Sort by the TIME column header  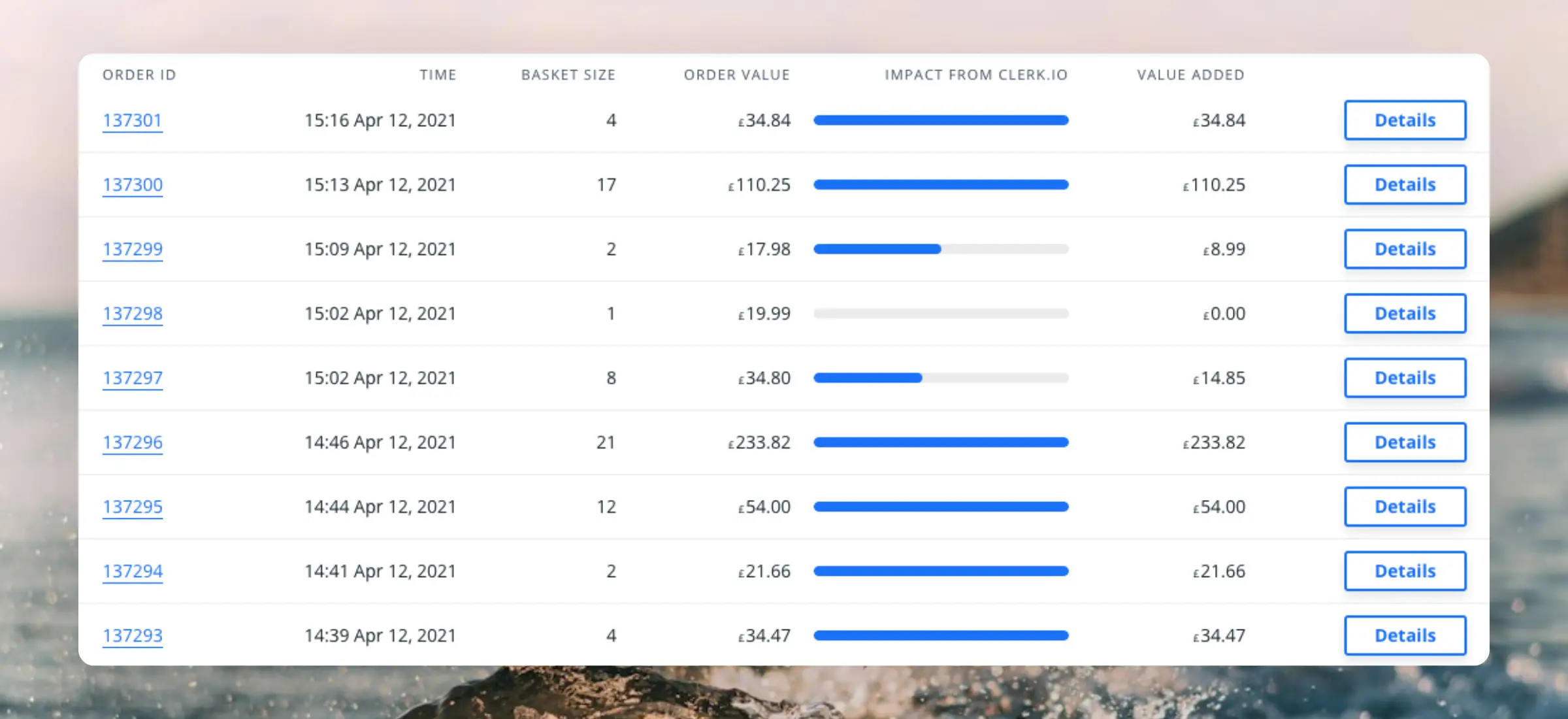pos(438,75)
